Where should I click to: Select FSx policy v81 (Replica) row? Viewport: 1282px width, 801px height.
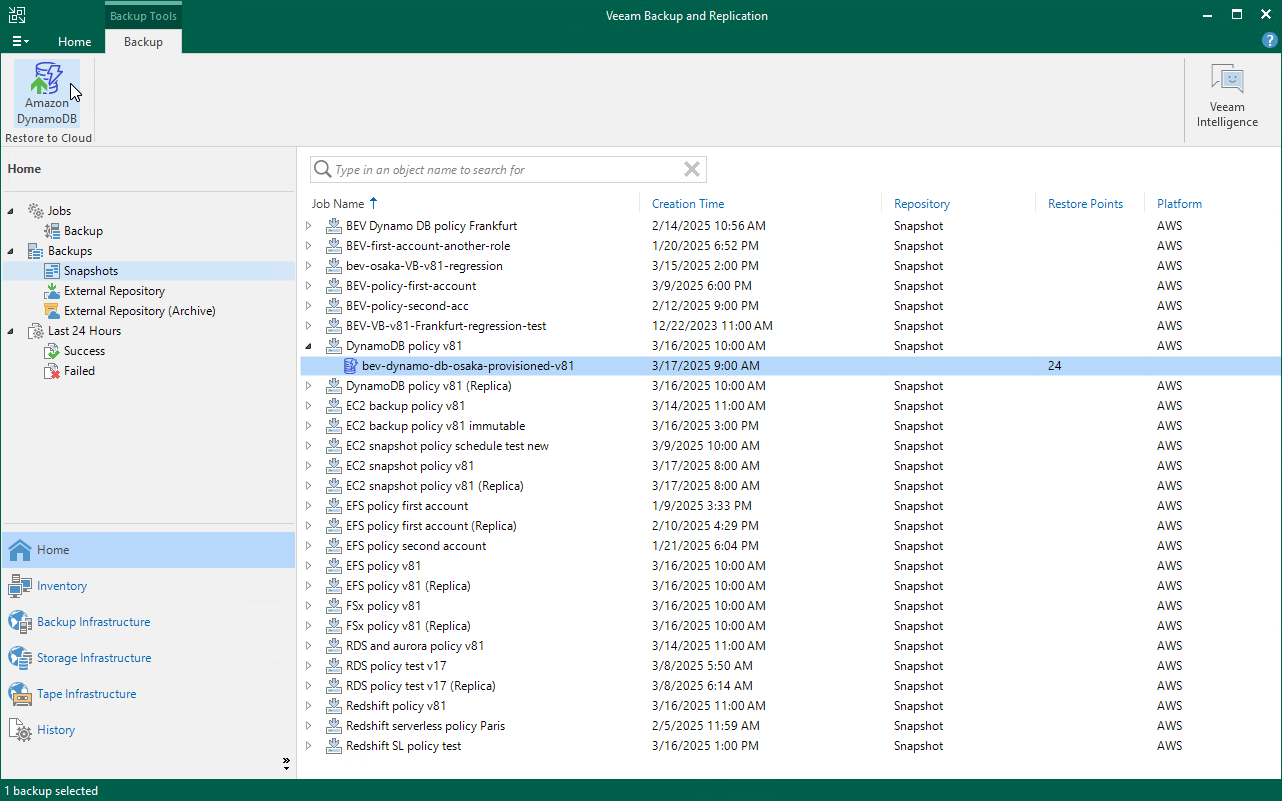pyautogui.click(x=790, y=626)
